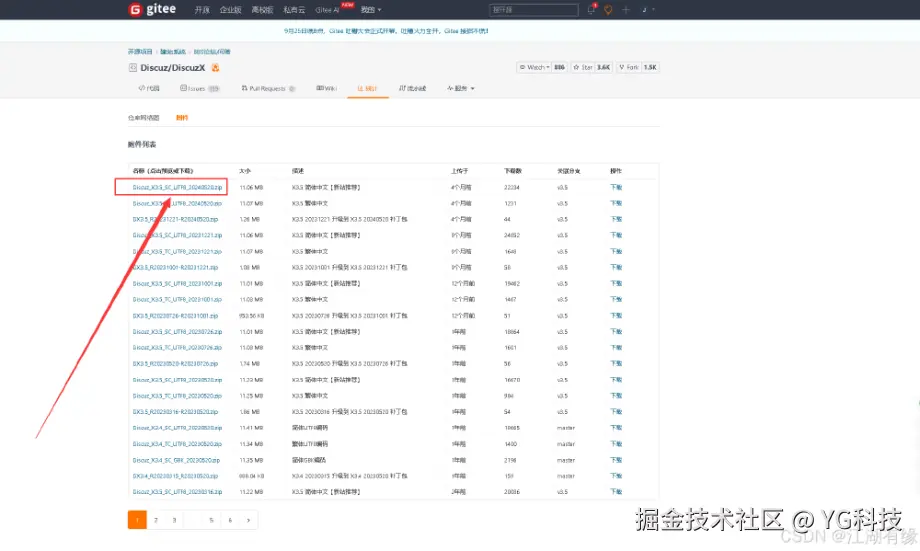
Task: Select the 仓库网络图 sub-tab
Action: pos(144,118)
